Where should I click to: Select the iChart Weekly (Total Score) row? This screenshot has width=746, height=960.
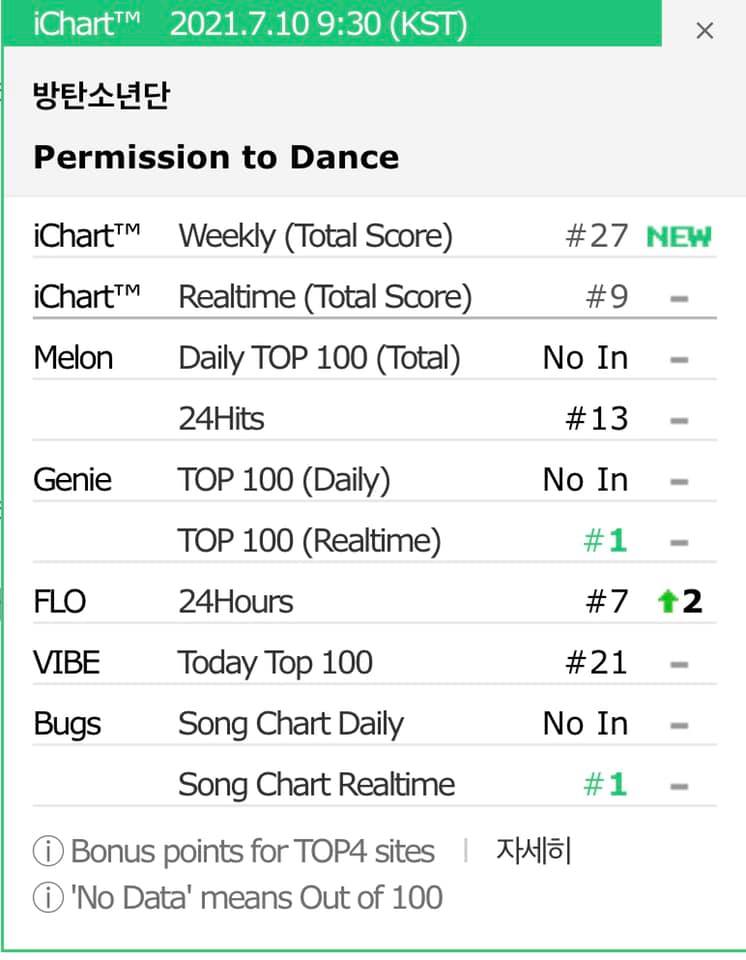[315, 237]
